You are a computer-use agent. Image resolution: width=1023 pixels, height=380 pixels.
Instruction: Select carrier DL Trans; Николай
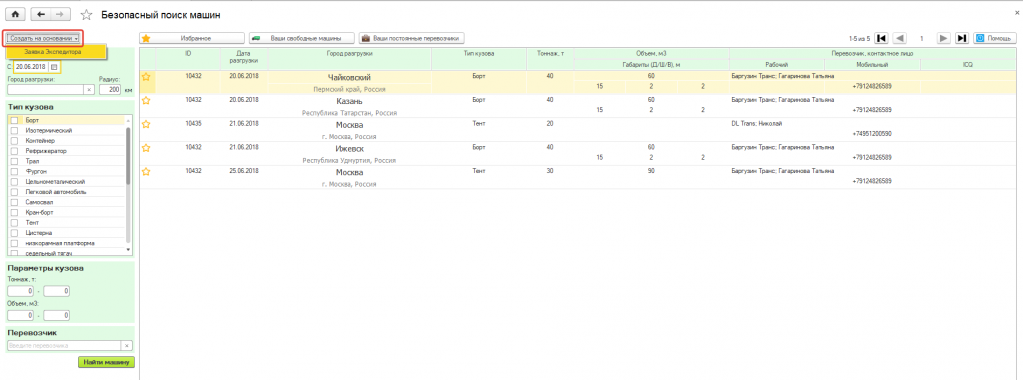pyautogui.click(x=756, y=123)
